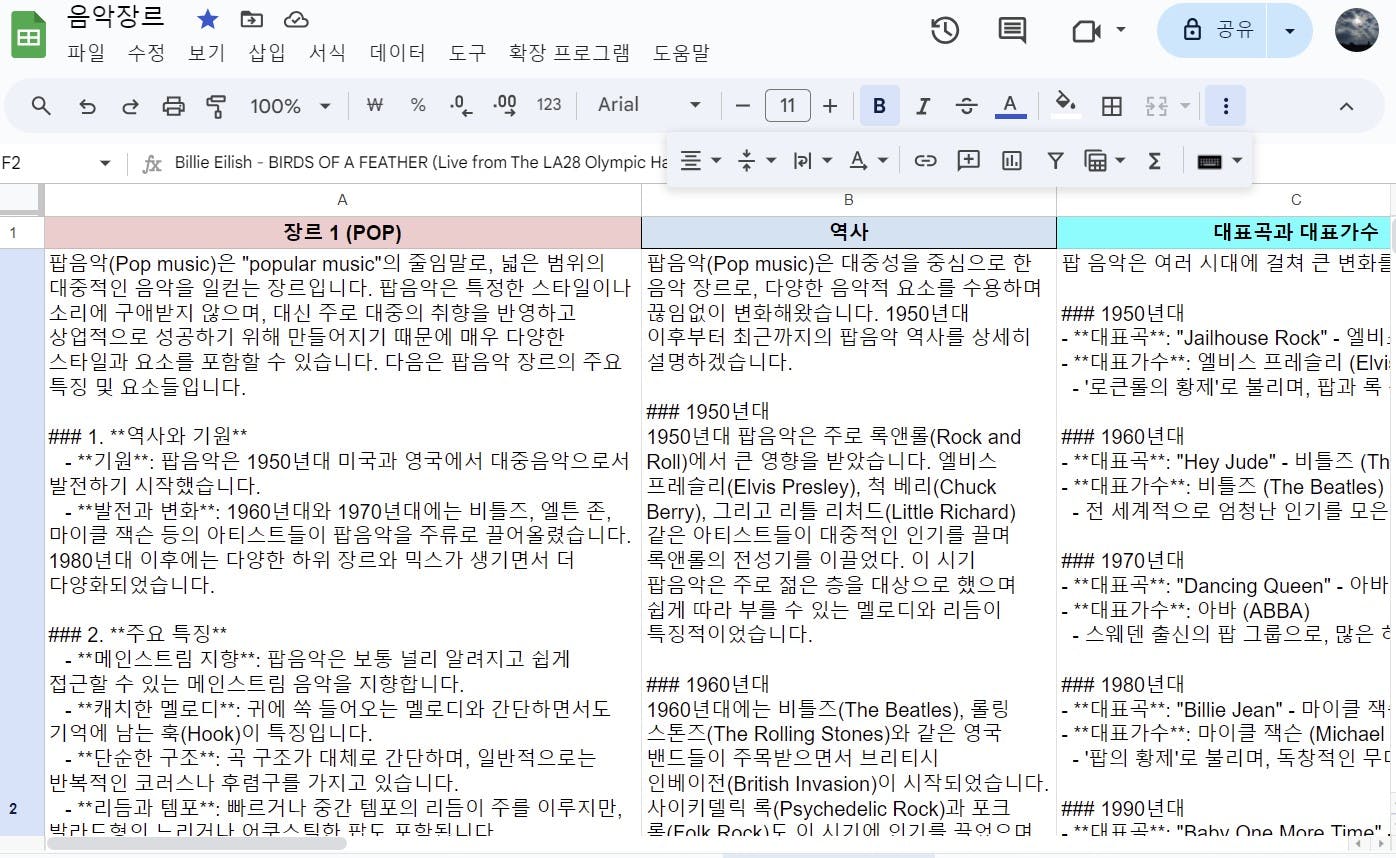
Task: Open the fill color picker
Action: (x=1066, y=106)
